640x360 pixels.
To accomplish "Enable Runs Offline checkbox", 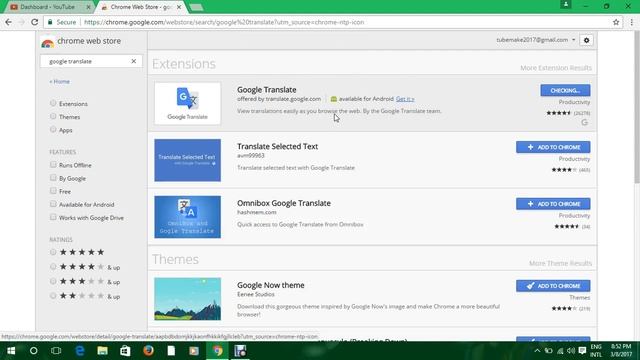I will 53,164.
